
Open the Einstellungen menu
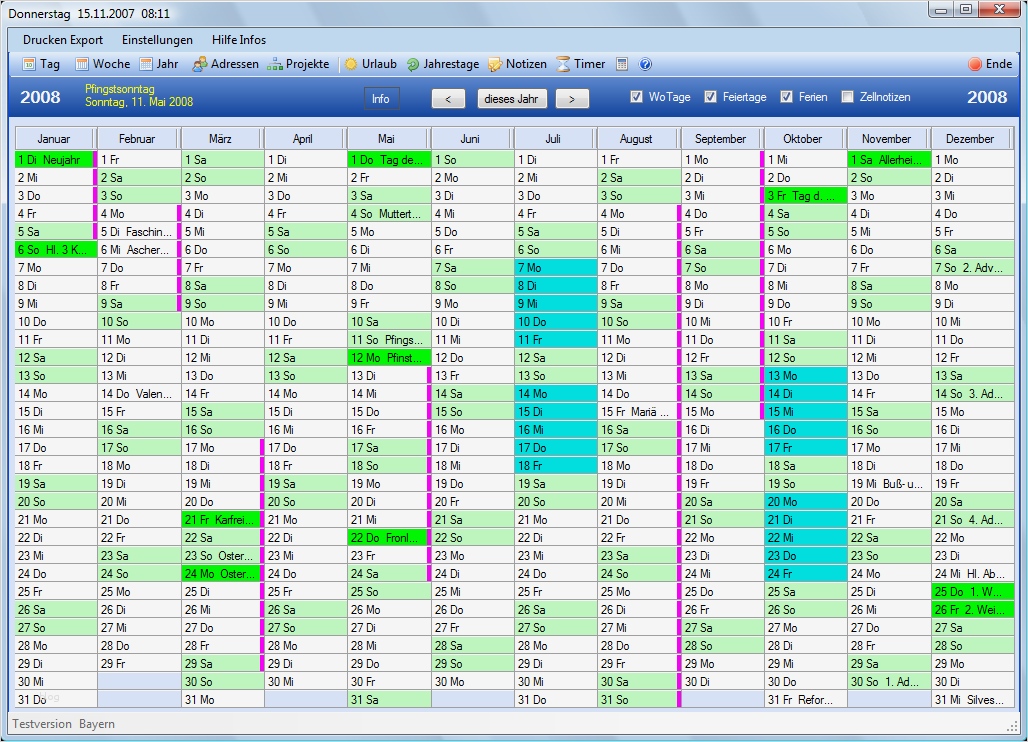click(x=157, y=39)
